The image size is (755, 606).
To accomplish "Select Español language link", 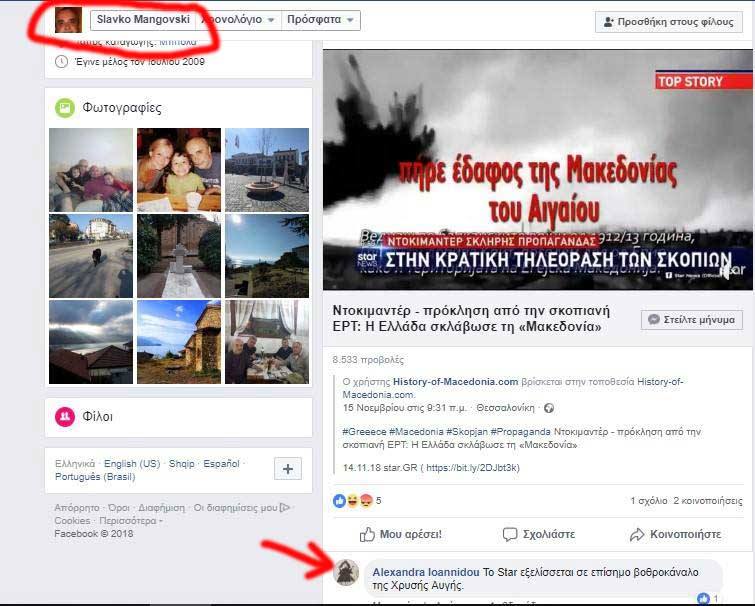I will pos(221,464).
